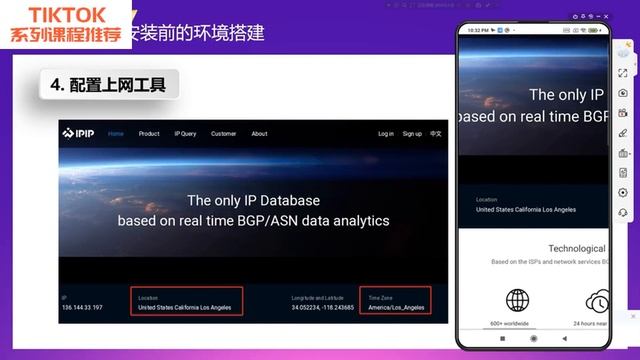The width and height of the screenshot is (640, 360).
Task: Click the Sign up link
Action: coord(412,133)
